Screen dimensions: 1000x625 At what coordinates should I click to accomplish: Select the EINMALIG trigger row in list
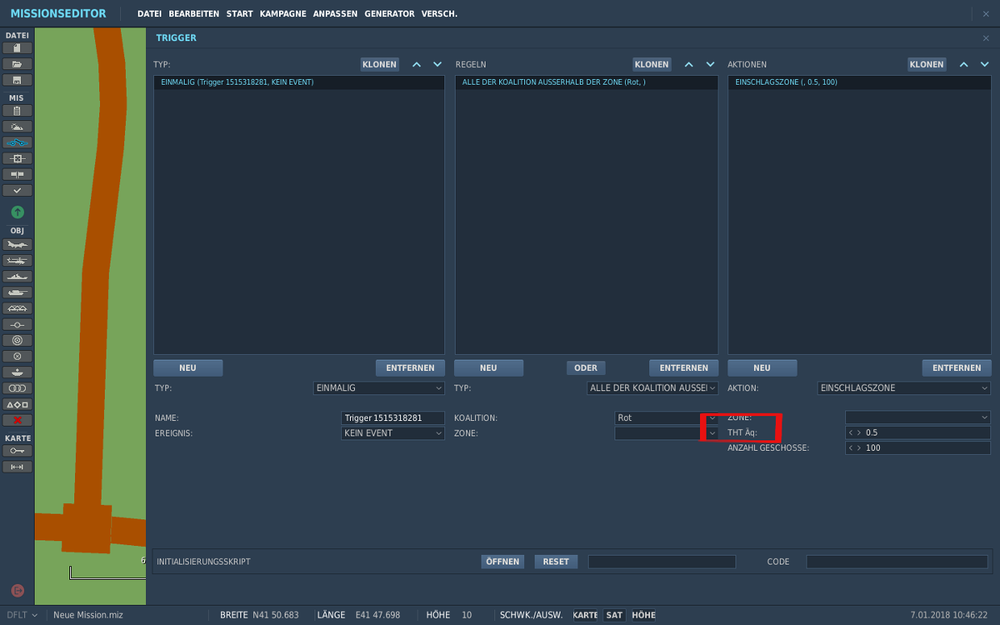pos(299,82)
